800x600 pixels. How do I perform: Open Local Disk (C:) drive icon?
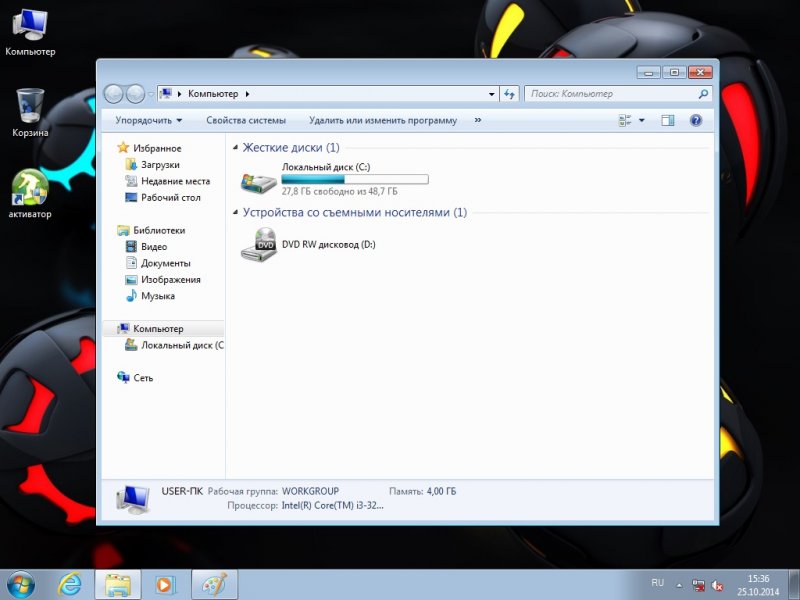pyautogui.click(x=259, y=182)
